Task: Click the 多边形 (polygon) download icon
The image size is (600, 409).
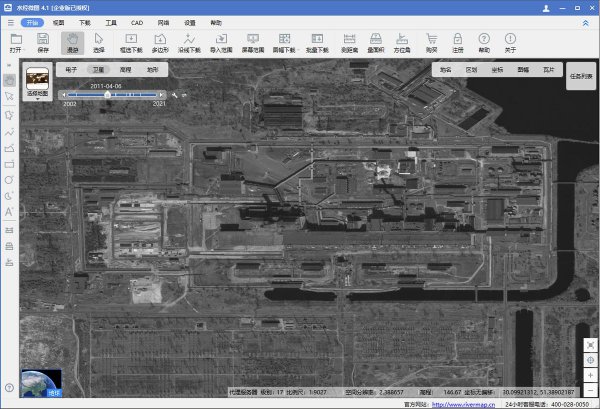Action: coord(160,41)
